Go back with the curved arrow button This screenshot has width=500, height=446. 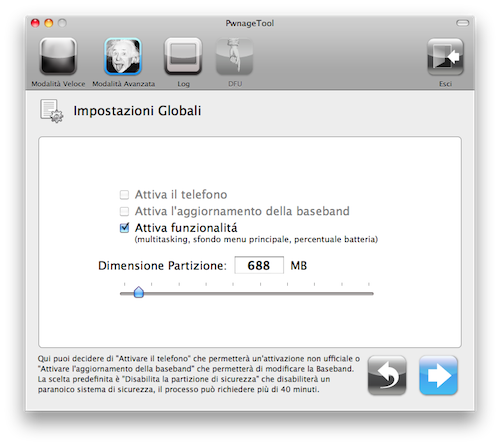(387, 375)
